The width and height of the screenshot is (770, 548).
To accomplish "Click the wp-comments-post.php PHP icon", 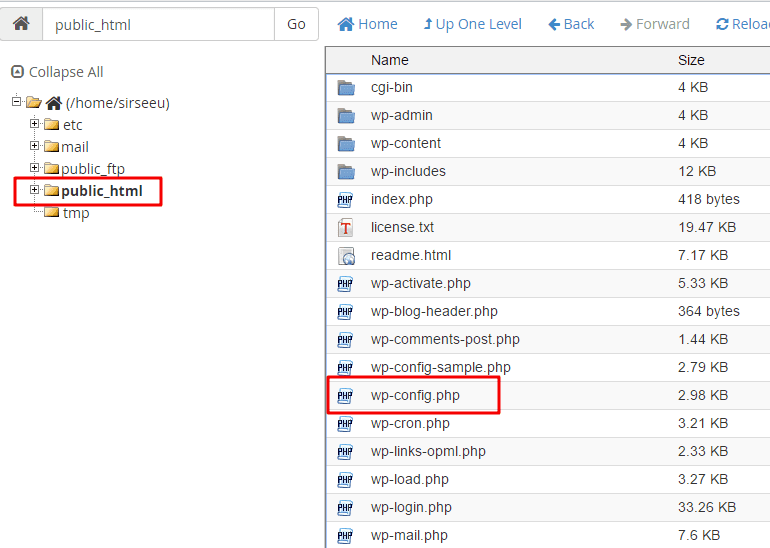I will click(345, 340).
